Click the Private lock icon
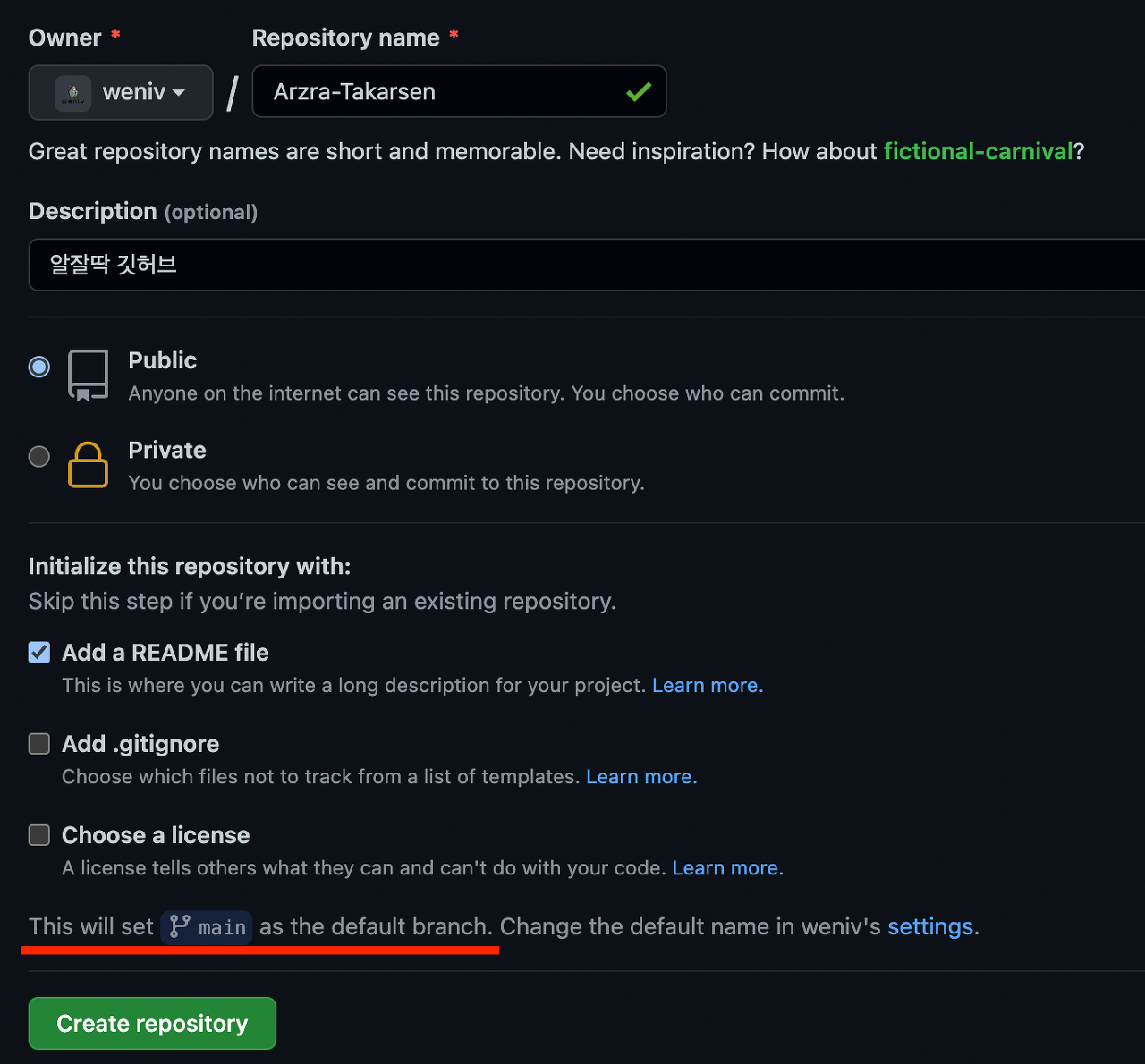The width and height of the screenshot is (1145, 1064). (88, 465)
